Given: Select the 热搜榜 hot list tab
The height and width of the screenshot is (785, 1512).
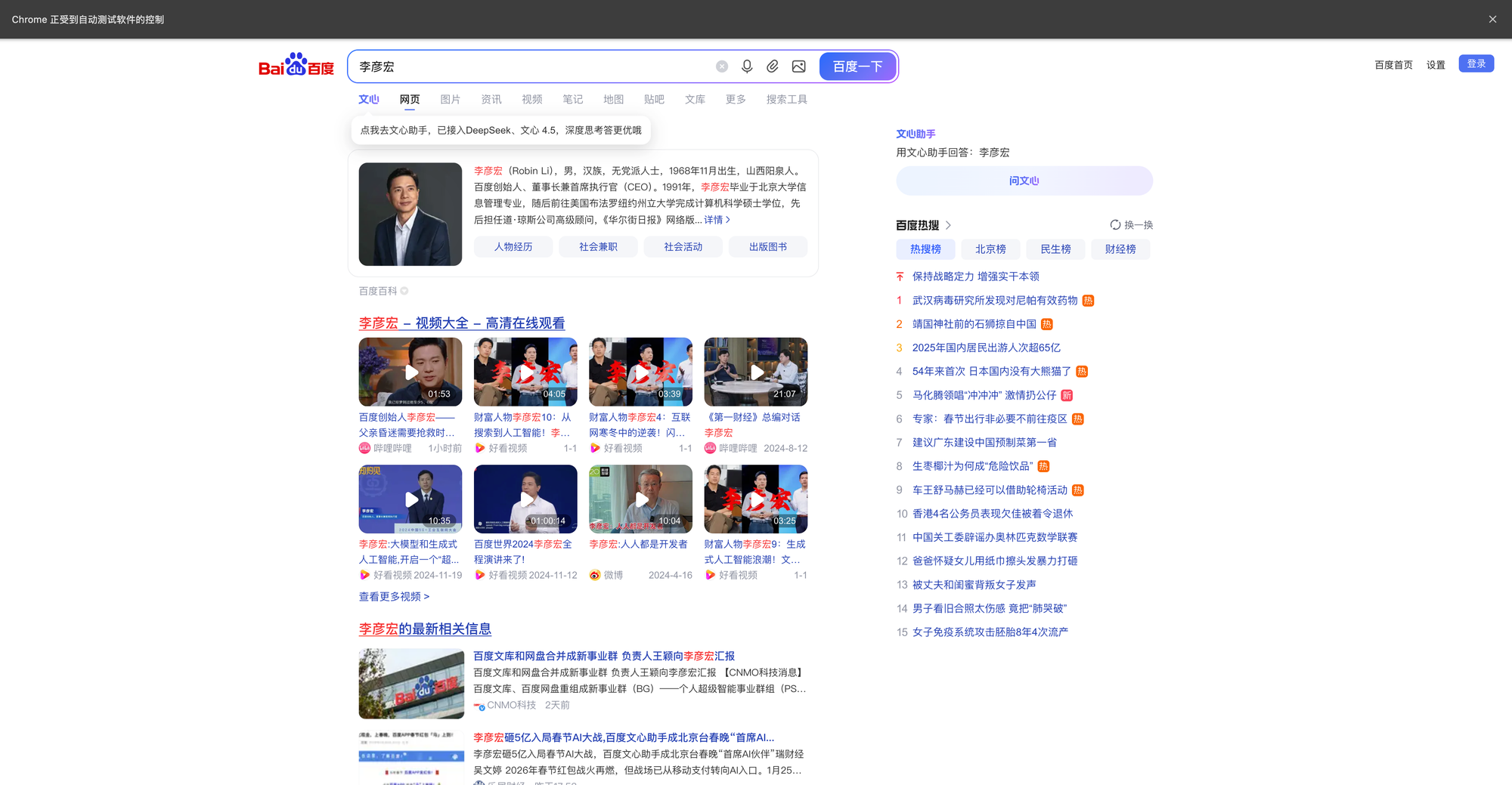Looking at the screenshot, I should (x=925, y=249).
